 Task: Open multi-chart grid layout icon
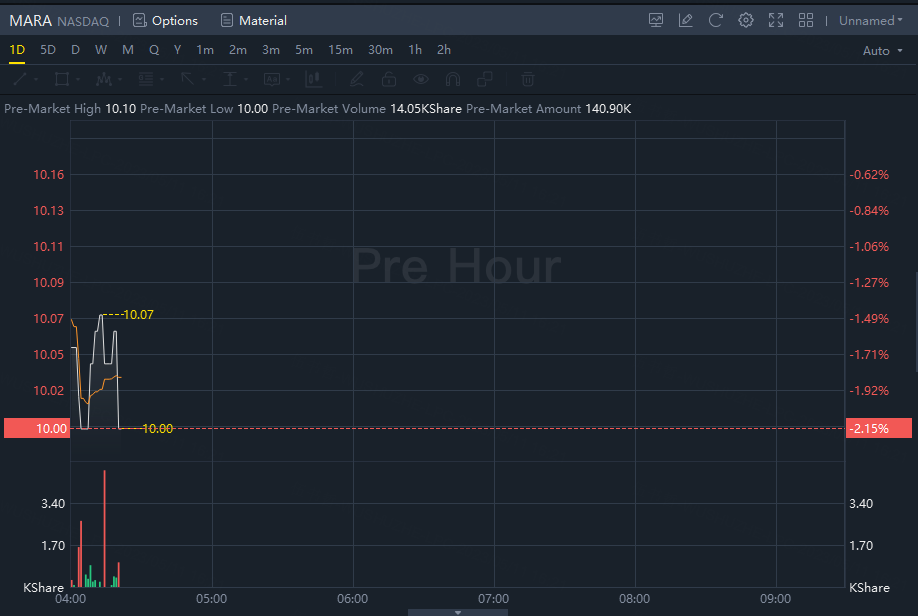[806, 20]
